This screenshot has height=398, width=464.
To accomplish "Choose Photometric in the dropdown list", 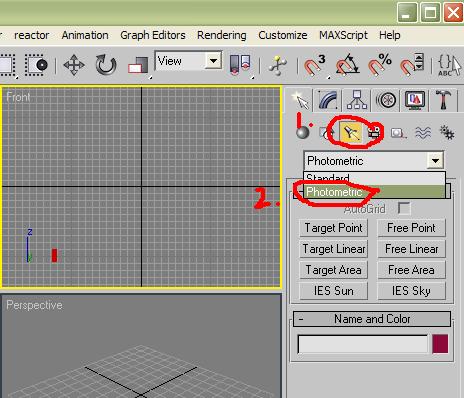I will (374, 192).
